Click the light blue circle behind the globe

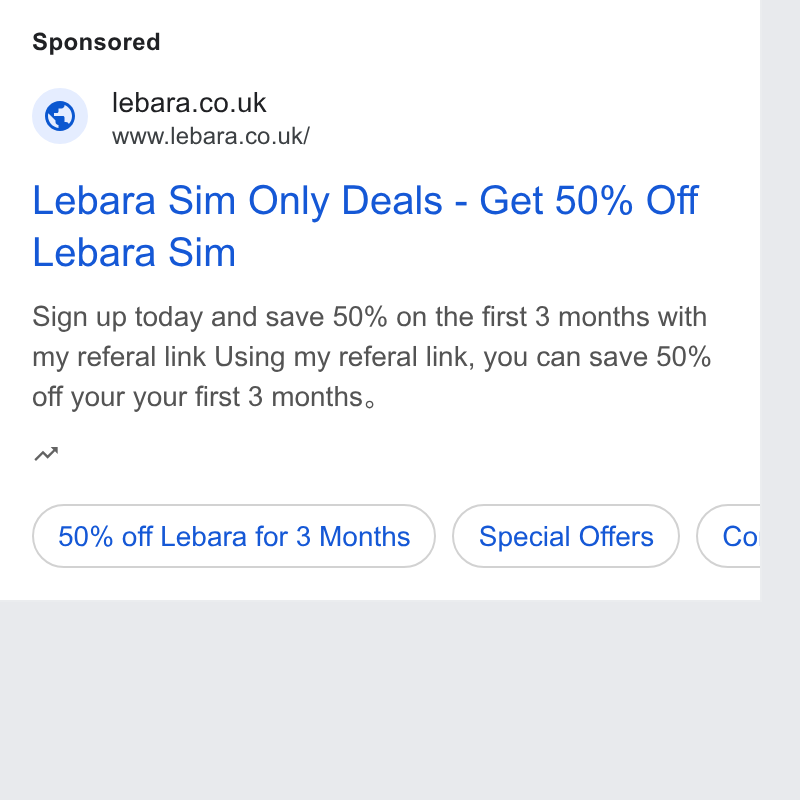60,116
